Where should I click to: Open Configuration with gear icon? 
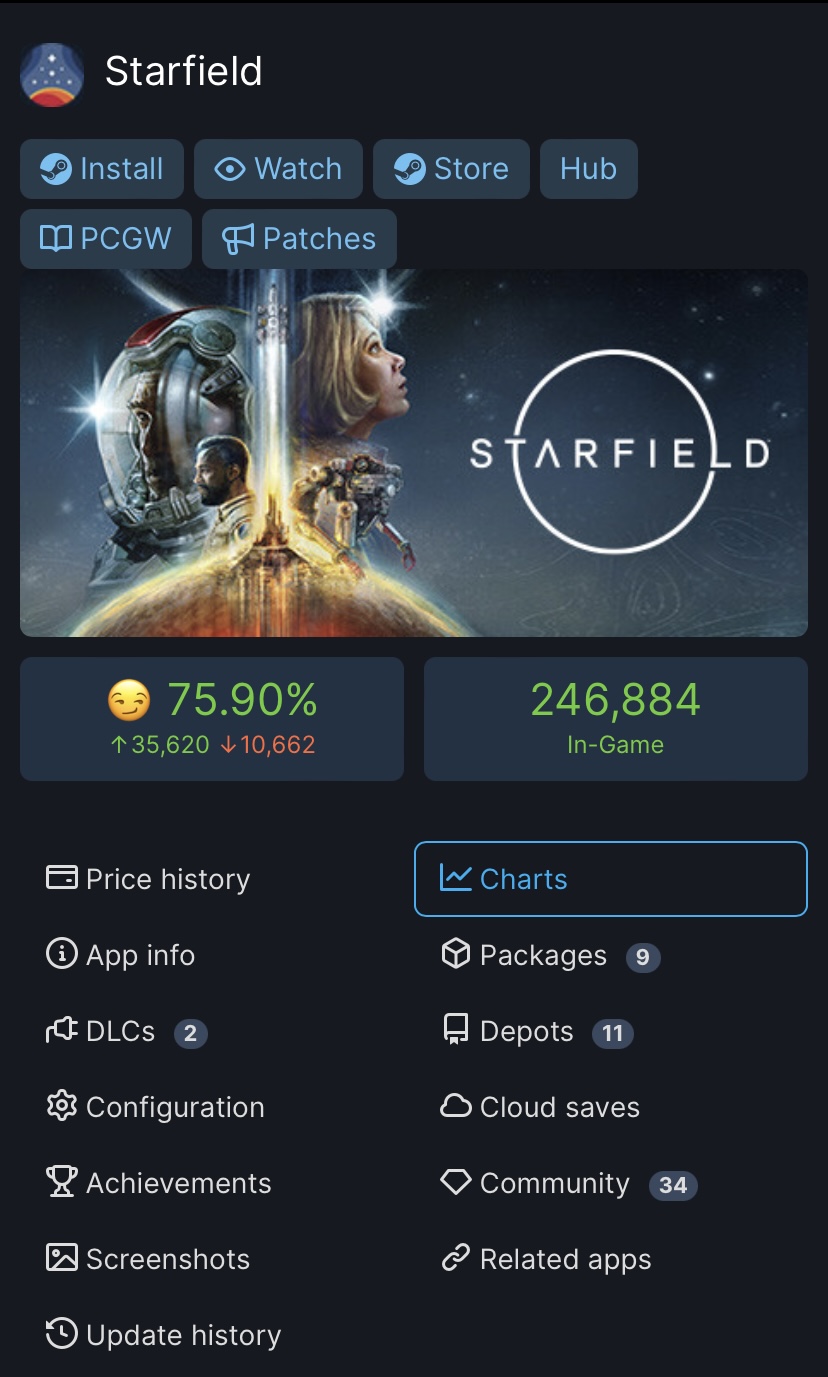point(156,1107)
